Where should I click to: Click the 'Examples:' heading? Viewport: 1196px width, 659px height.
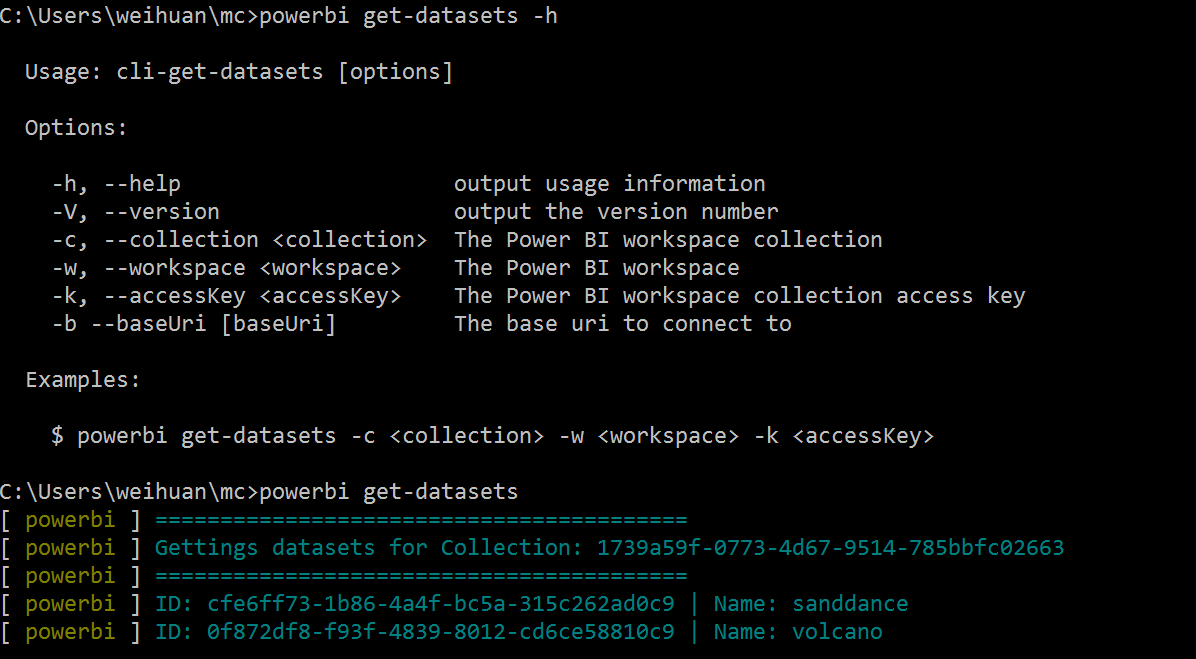point(83,380)
